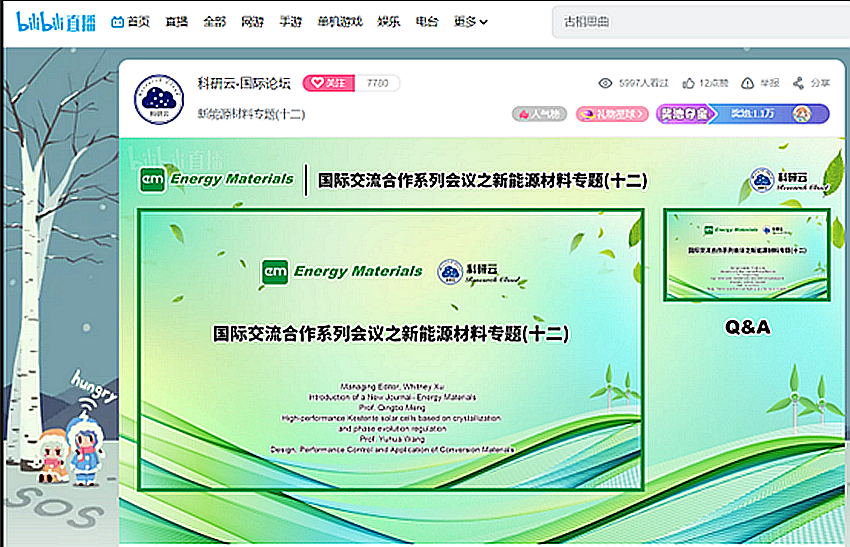This screenshot has width=850, height=547.
Task: Open the purple 奖池夺金 badge
Action: click(684, 114)
